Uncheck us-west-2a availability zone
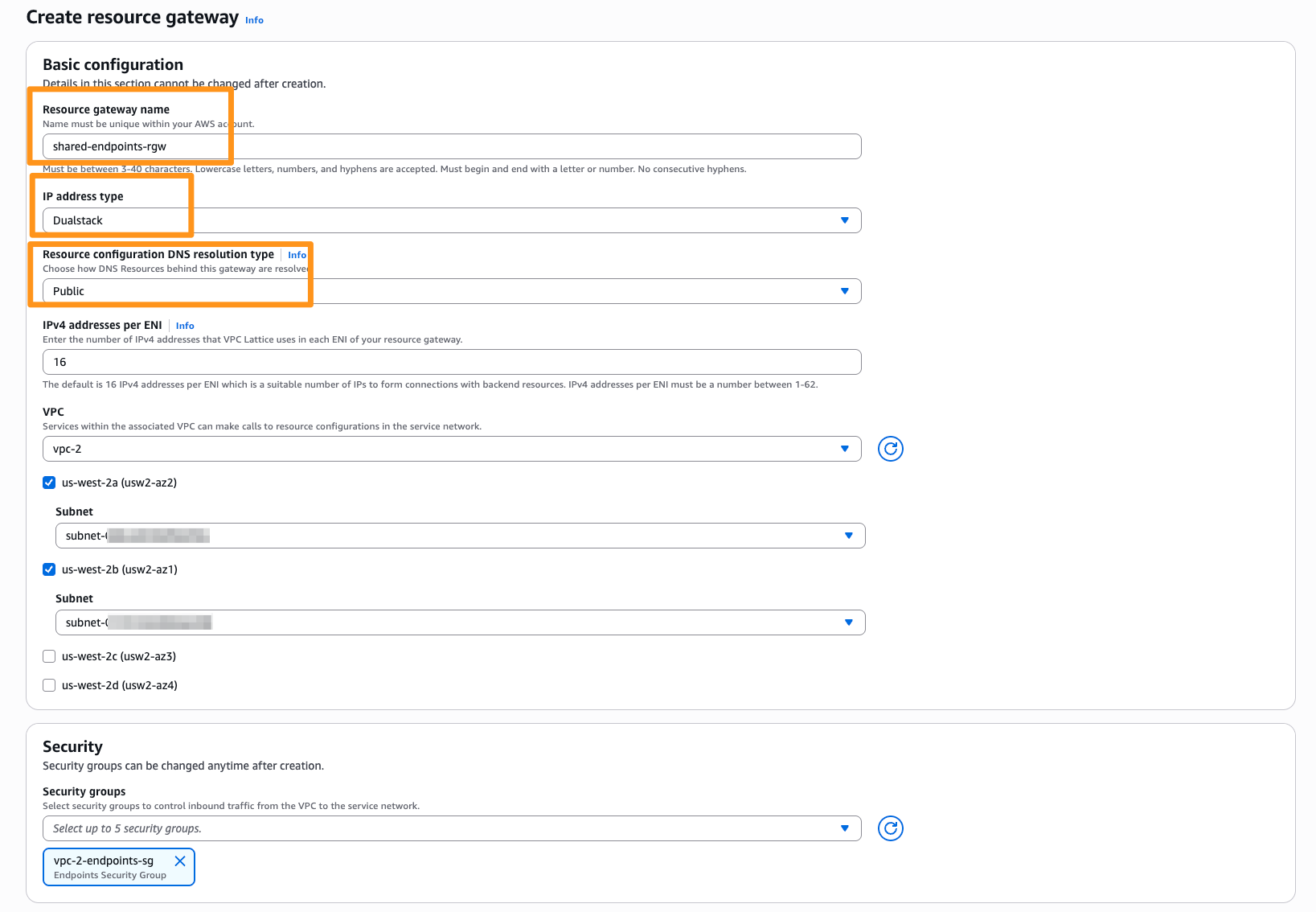1316x912 pixels. tap(49, 483)
